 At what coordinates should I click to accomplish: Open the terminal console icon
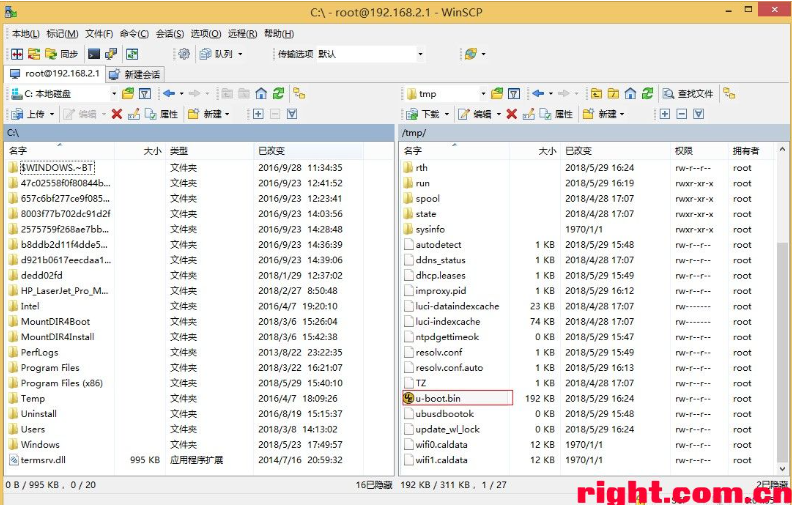pos(94,54)
